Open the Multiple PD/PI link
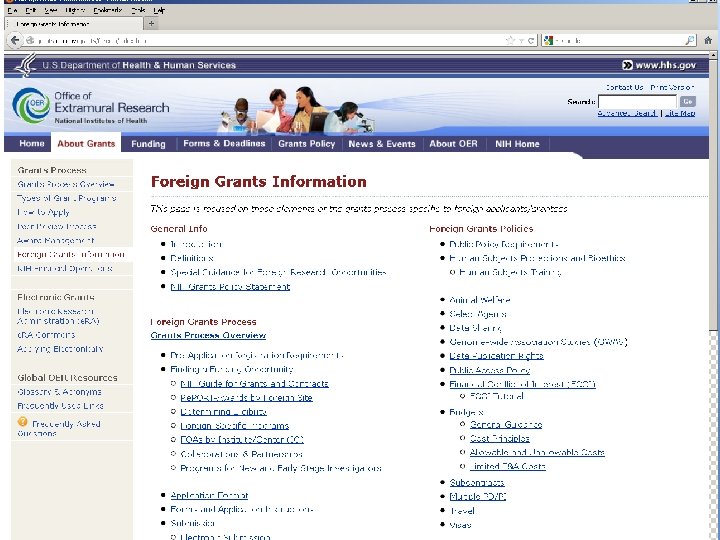Viewport: 720px width, 540px height. [478, 496]
